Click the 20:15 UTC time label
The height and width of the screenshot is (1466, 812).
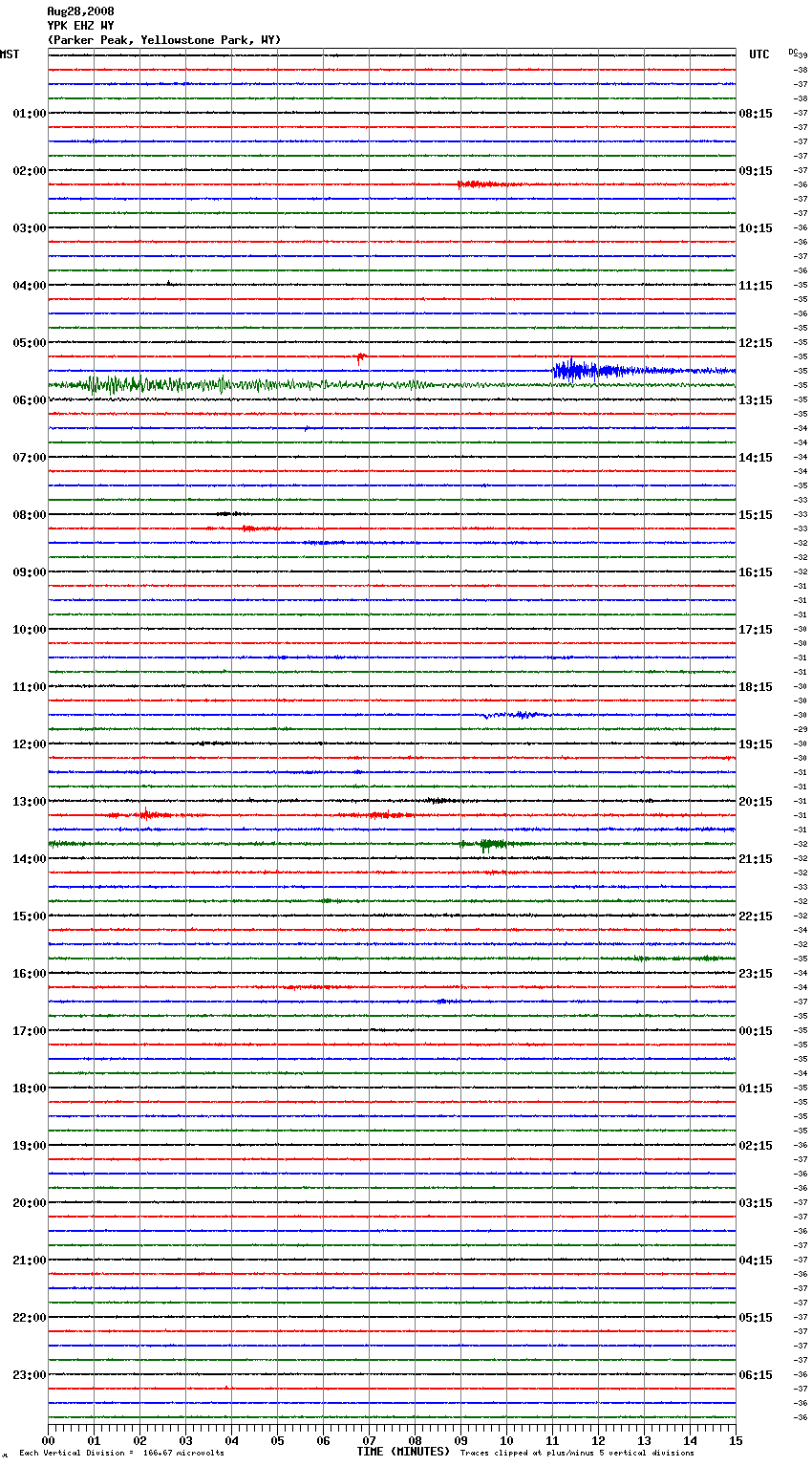756,802
